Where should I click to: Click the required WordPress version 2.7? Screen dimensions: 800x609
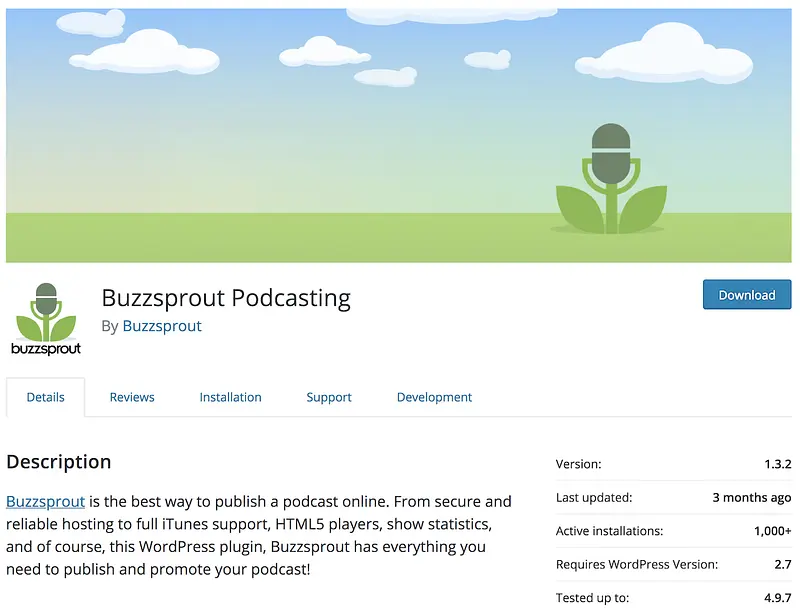(x=783, y=564)
